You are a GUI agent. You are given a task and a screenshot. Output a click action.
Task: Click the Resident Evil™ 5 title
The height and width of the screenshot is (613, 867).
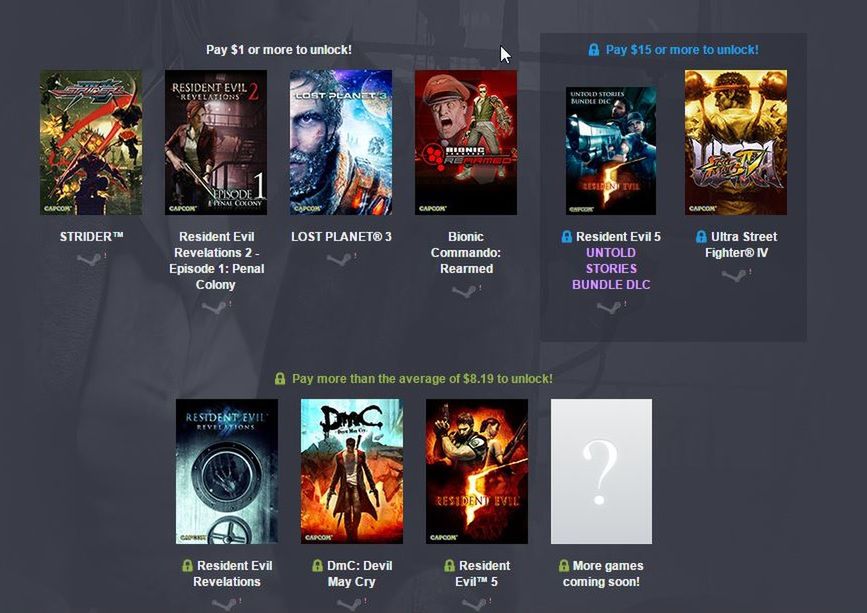[482, 574]
